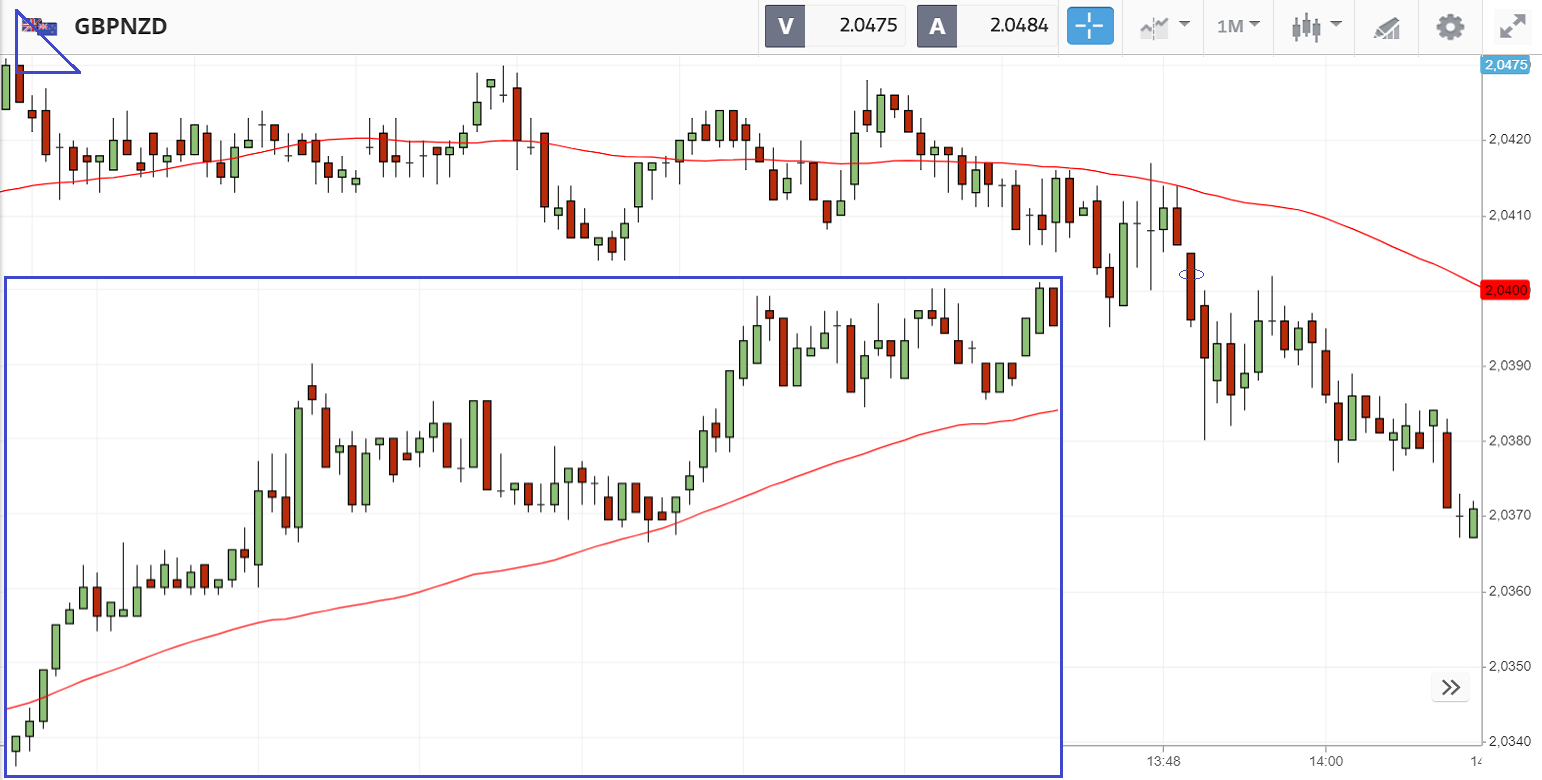Click the GBP/NZD flag pair icon
Image resolution: width=1542 pixels, height=780 pixels.
click(39, 26)
